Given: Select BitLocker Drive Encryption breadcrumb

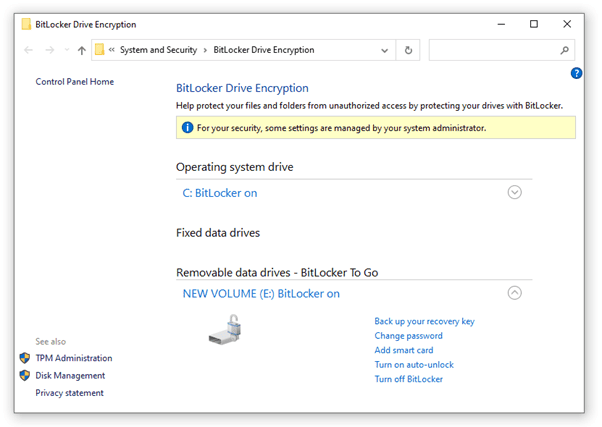Looking at the screenshot, I should tap(264, 50).
